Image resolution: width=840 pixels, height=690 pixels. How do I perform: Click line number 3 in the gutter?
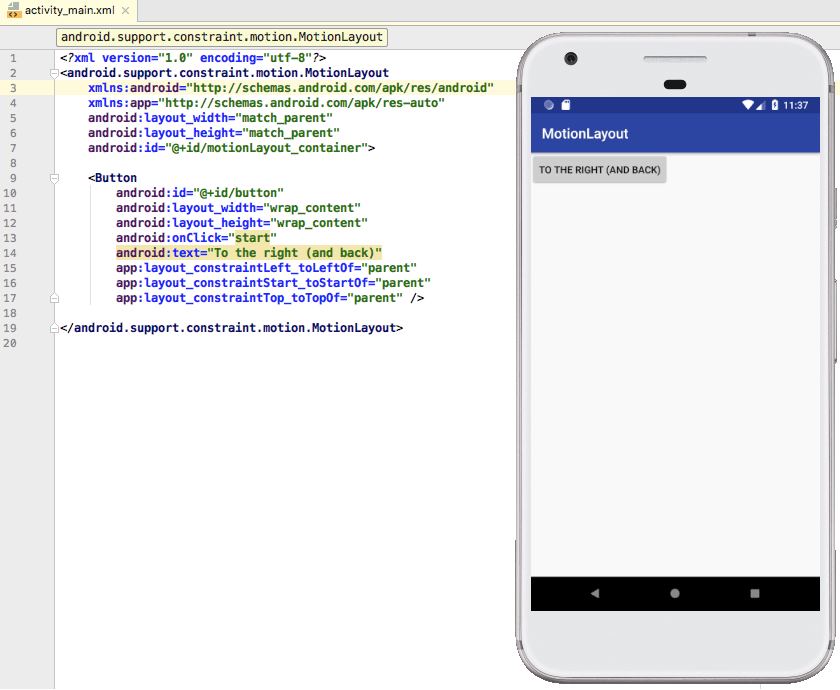13,88
